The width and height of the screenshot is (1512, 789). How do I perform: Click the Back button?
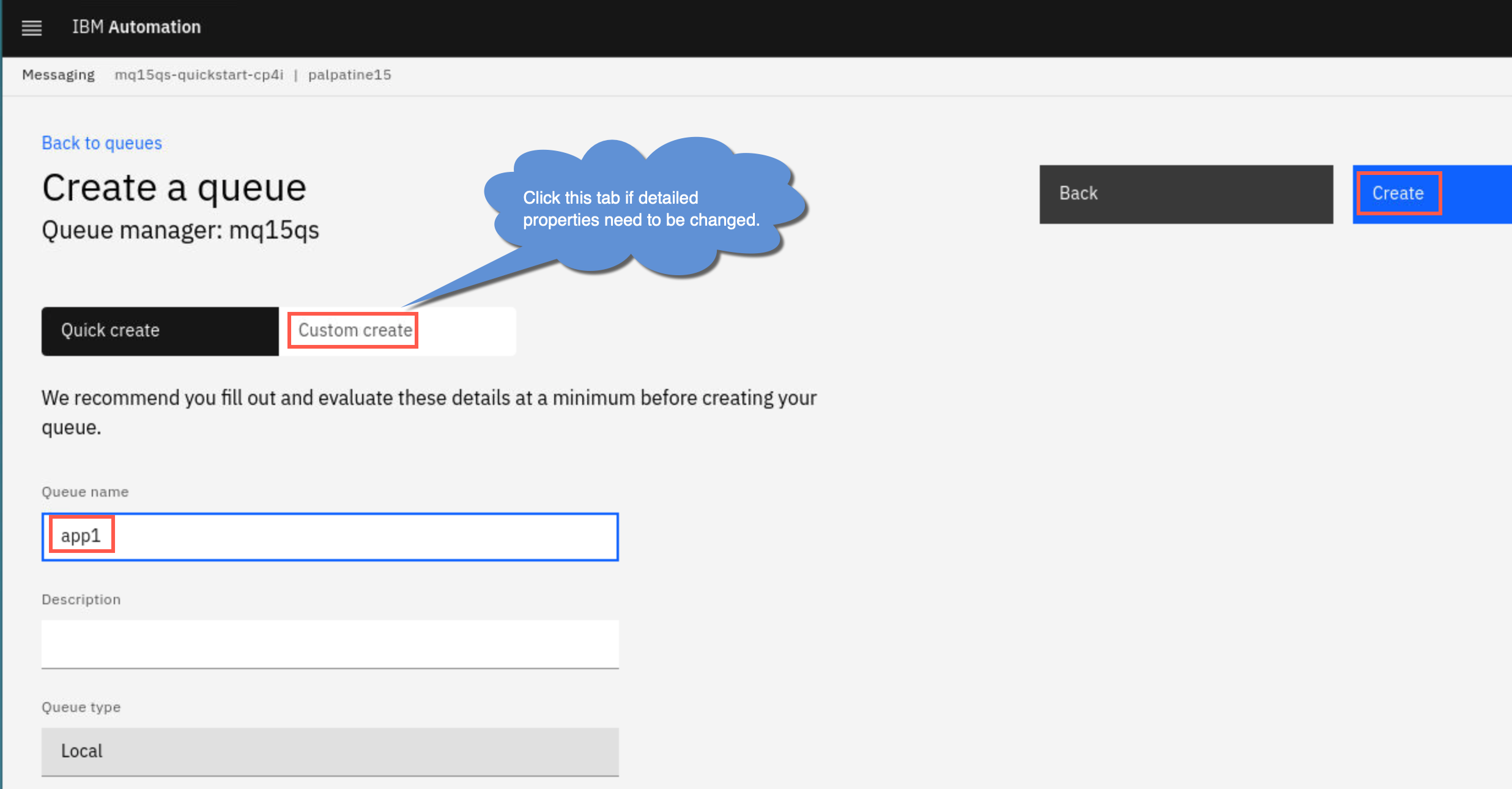click(x=1186, y=194)
